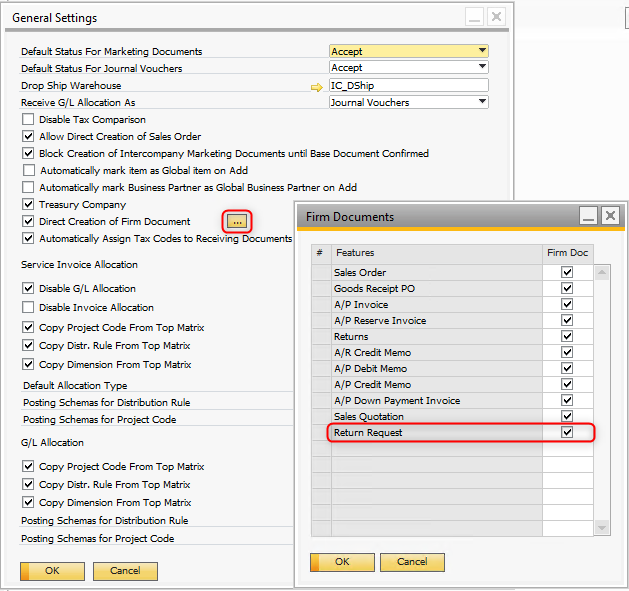629x591 pixels.
Task: Click the Features column header
Action: tap(436, 253)
